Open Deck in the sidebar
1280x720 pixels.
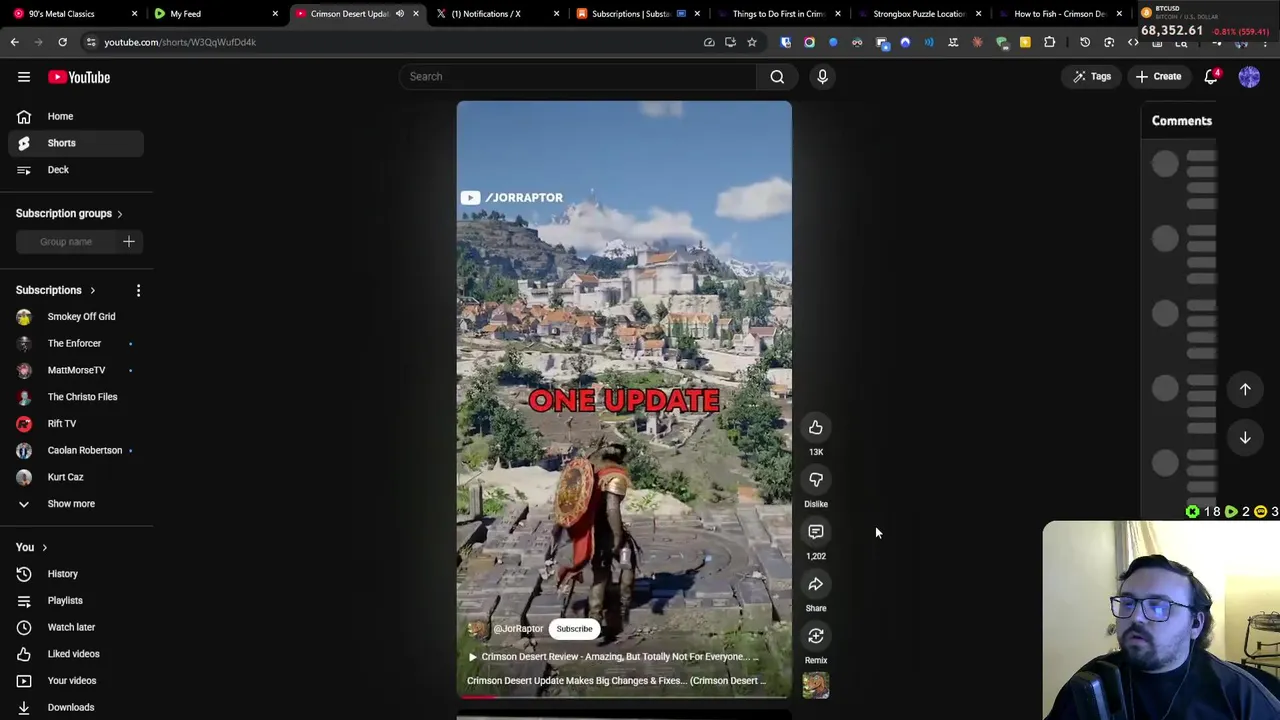(x=76, y=170)
